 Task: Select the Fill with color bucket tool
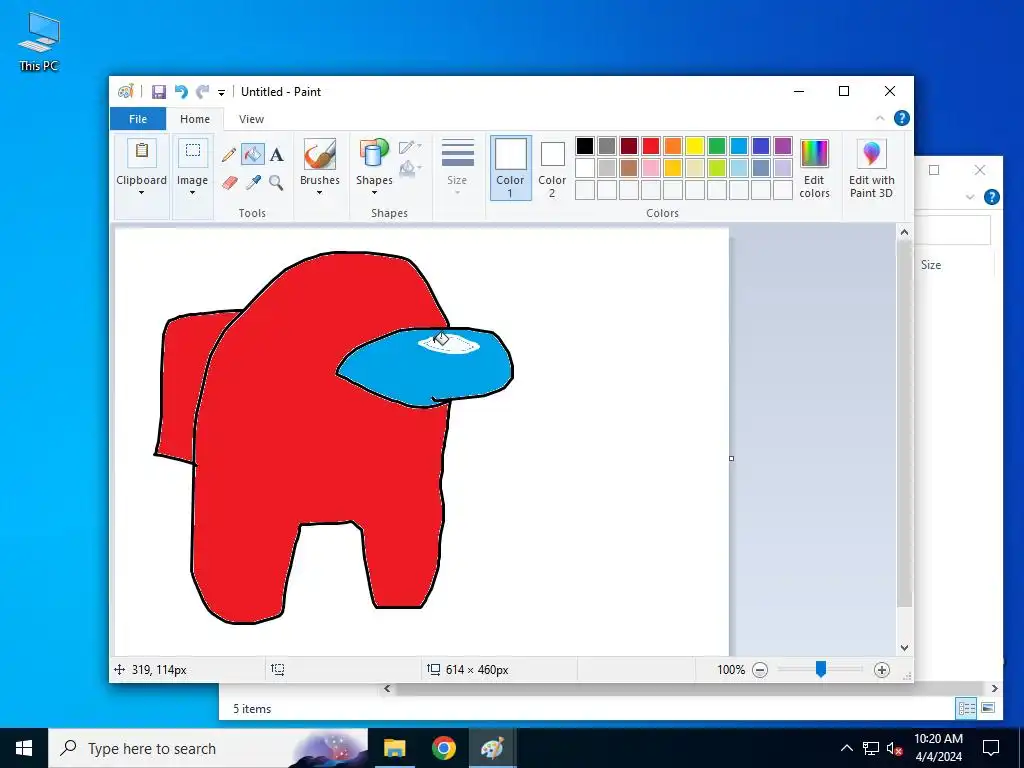pos(253,155)
